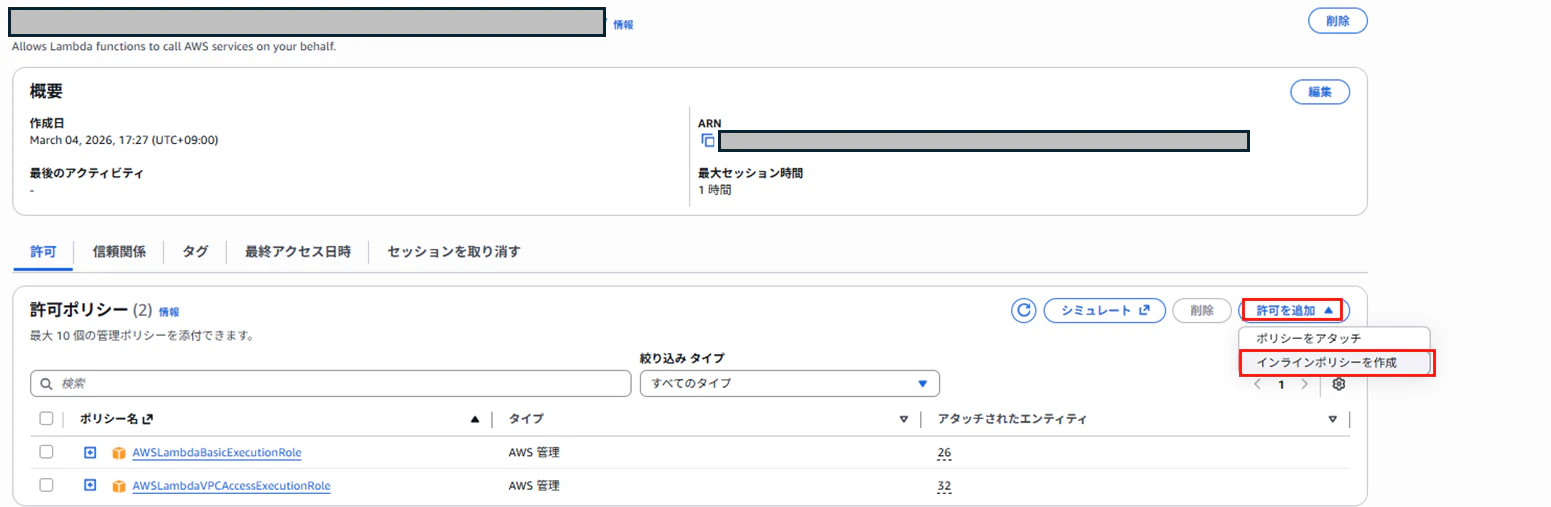Click the 最大セッション時間 value 1 時間
Screen dimensions: 1551x507
(715, 189)
